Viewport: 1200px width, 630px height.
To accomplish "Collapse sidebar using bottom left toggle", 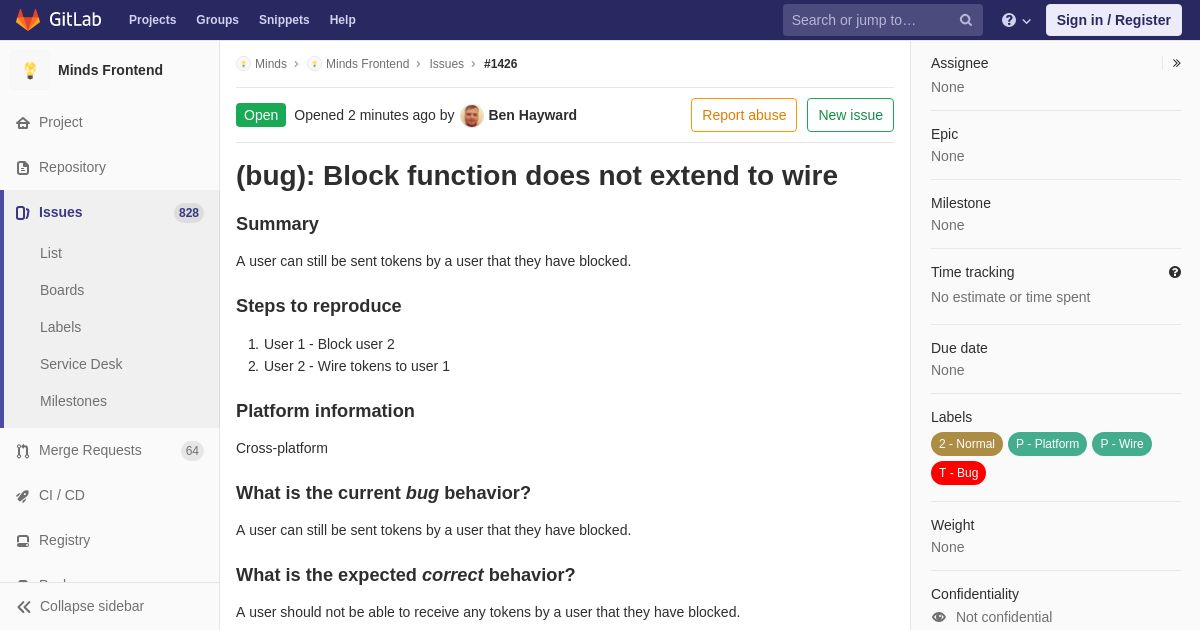I will 80,606.
